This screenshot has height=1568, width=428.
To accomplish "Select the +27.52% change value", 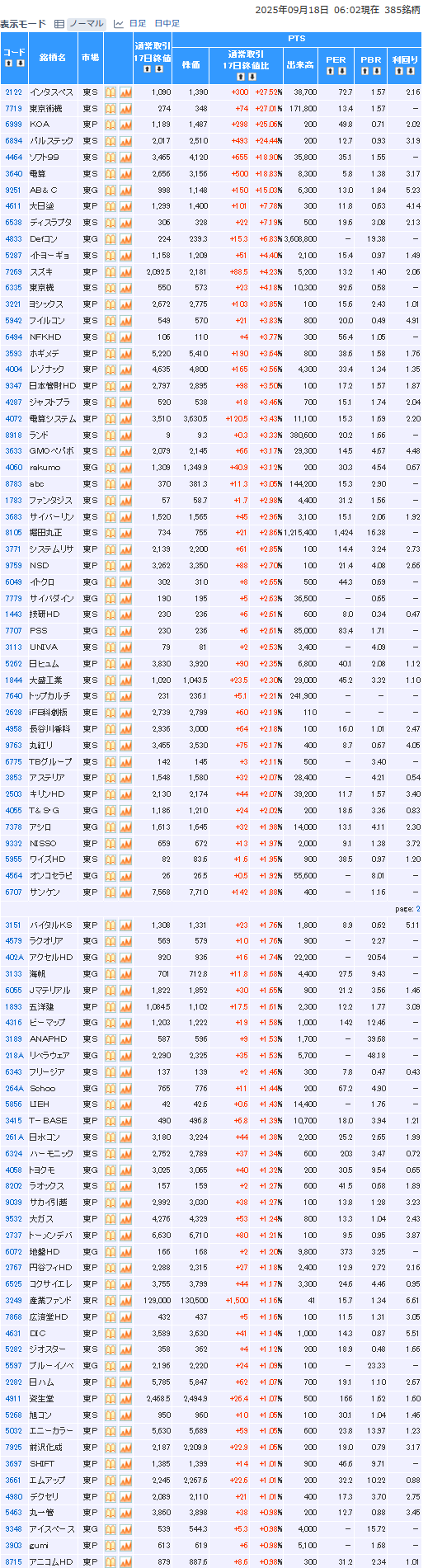I will tap(269, 92).
